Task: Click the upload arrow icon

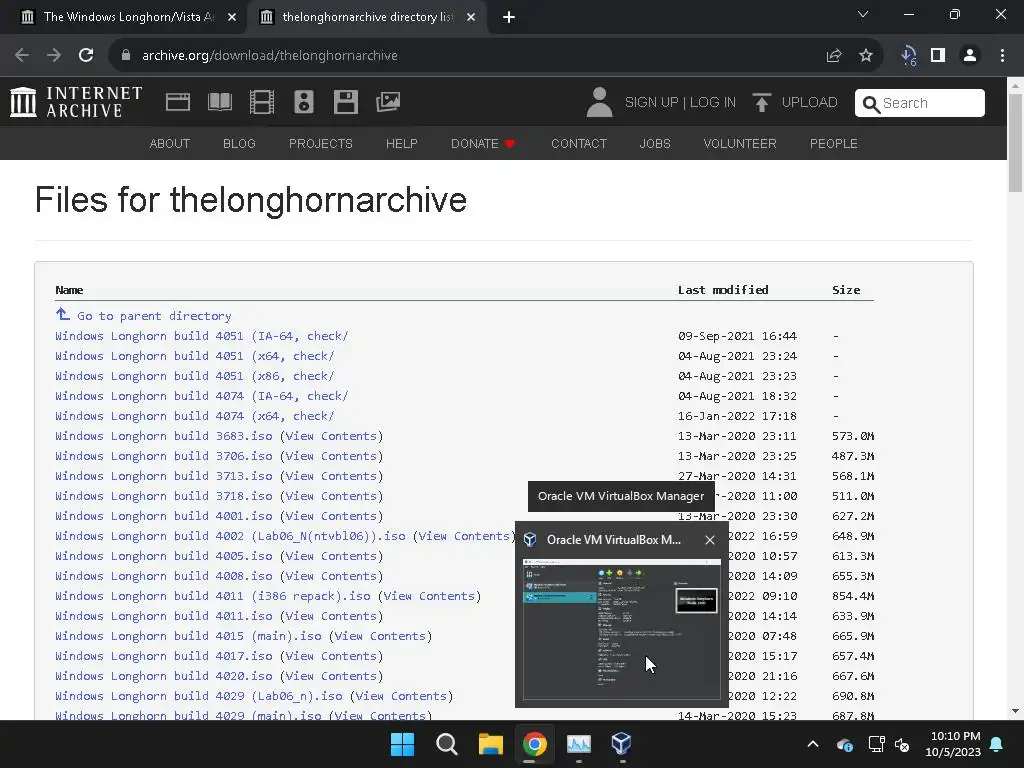Action: pos(761,103)
